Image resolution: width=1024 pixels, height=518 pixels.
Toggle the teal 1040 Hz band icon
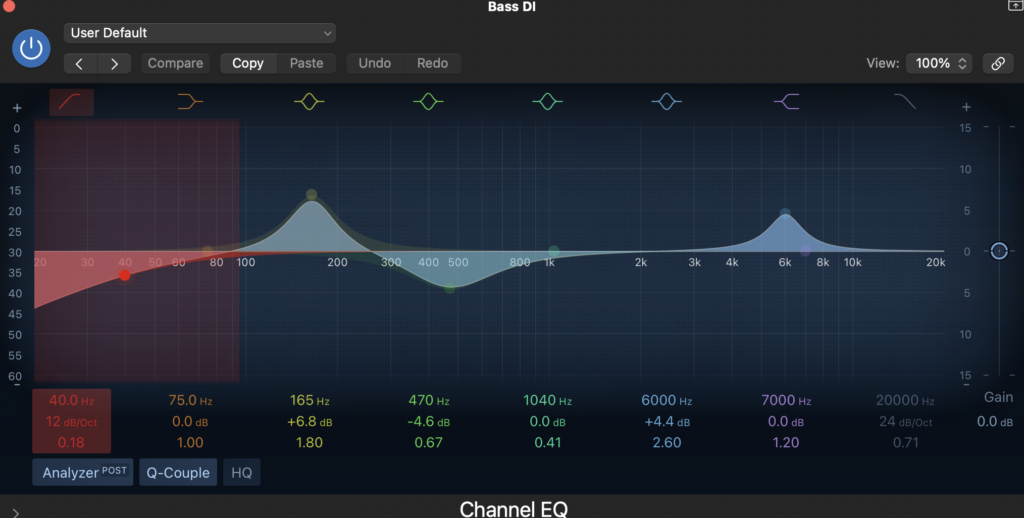click(547, 101)
